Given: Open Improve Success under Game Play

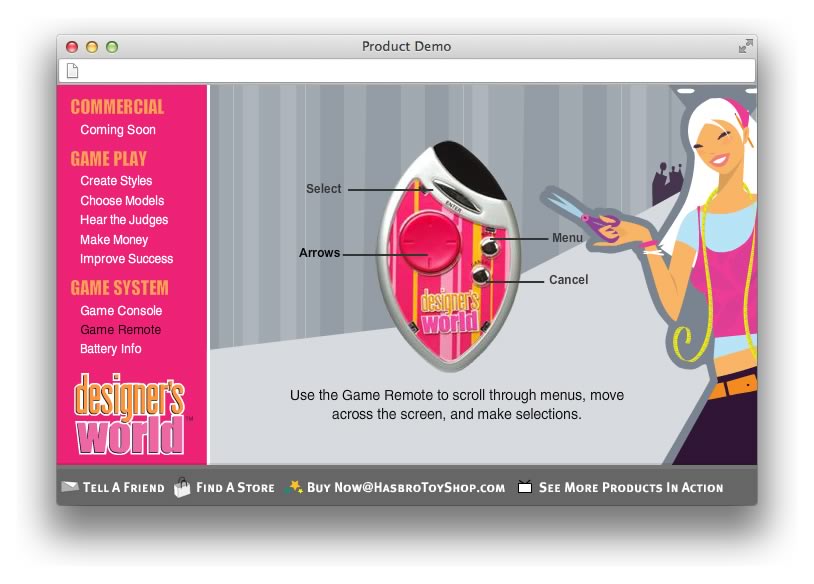Looking at the screenshot, I should [127, 259].
